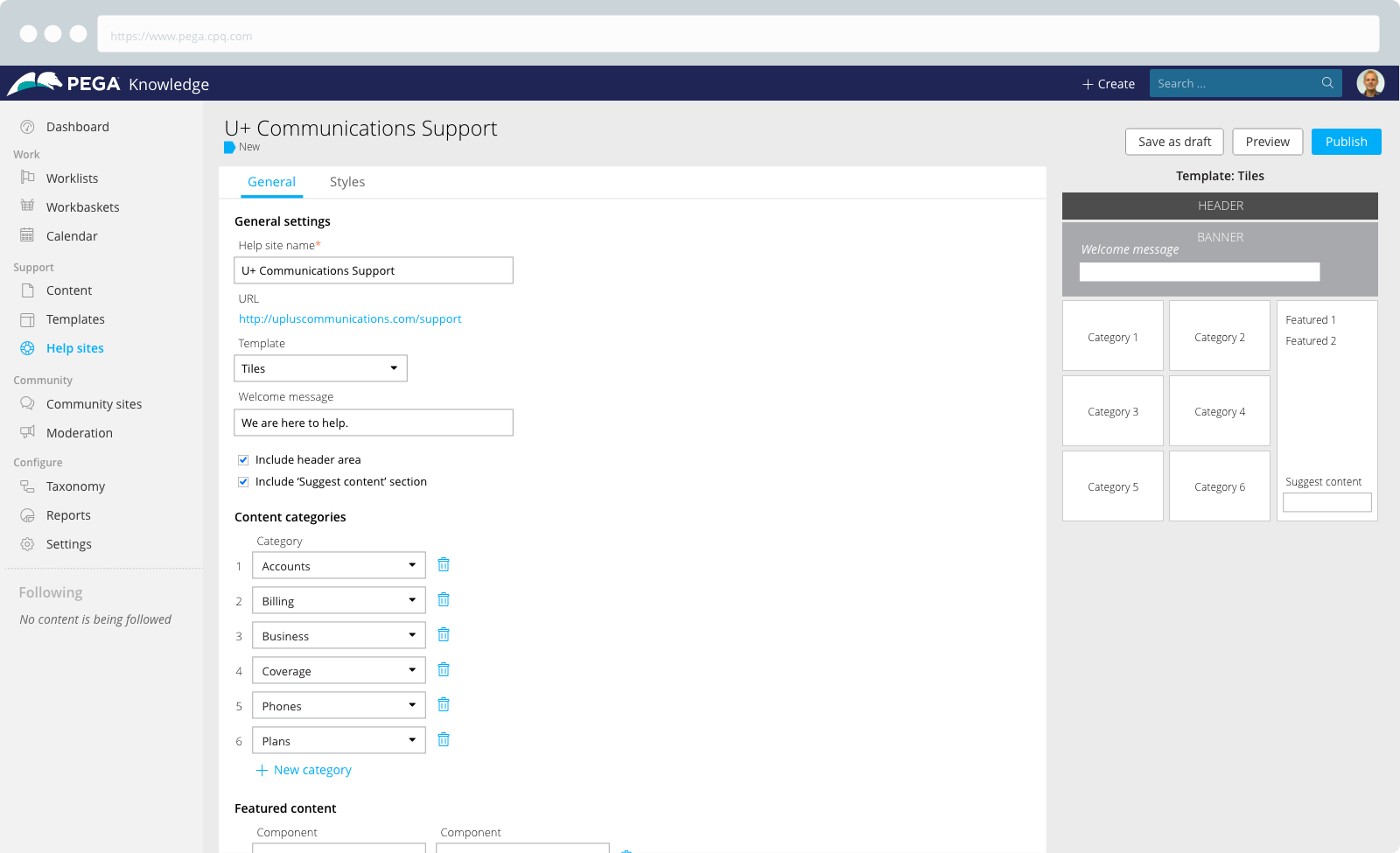Screen dimensions: 1400x853
Task: Click the Reports chart icon
Action: [27, 515]
